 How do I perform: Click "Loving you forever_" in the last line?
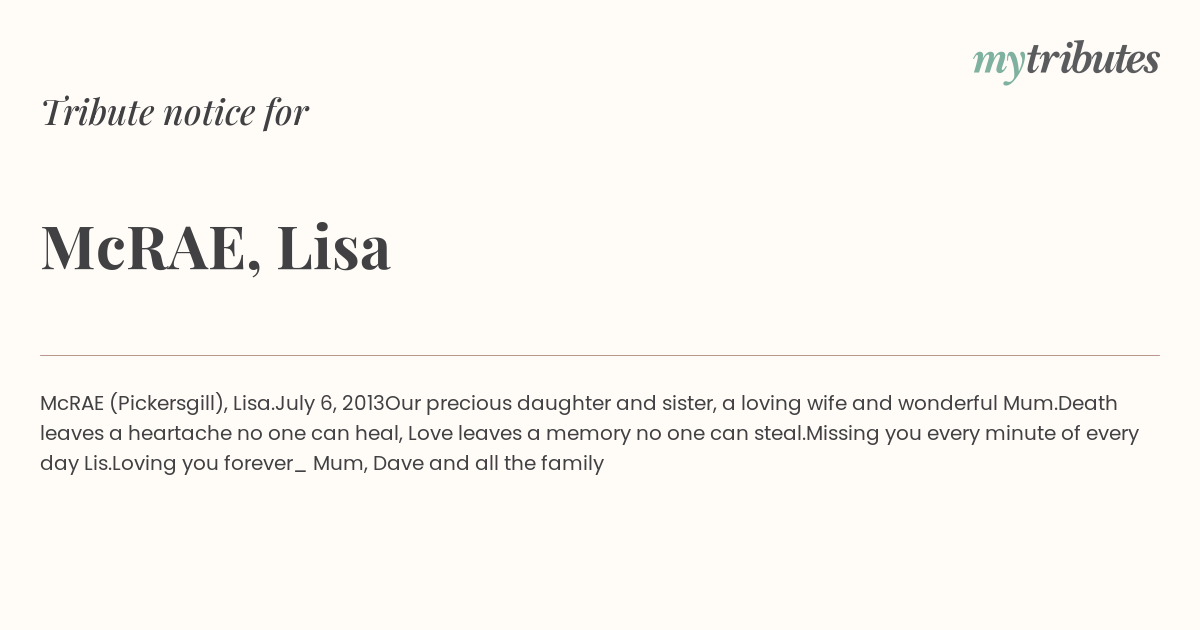(209, 464)
